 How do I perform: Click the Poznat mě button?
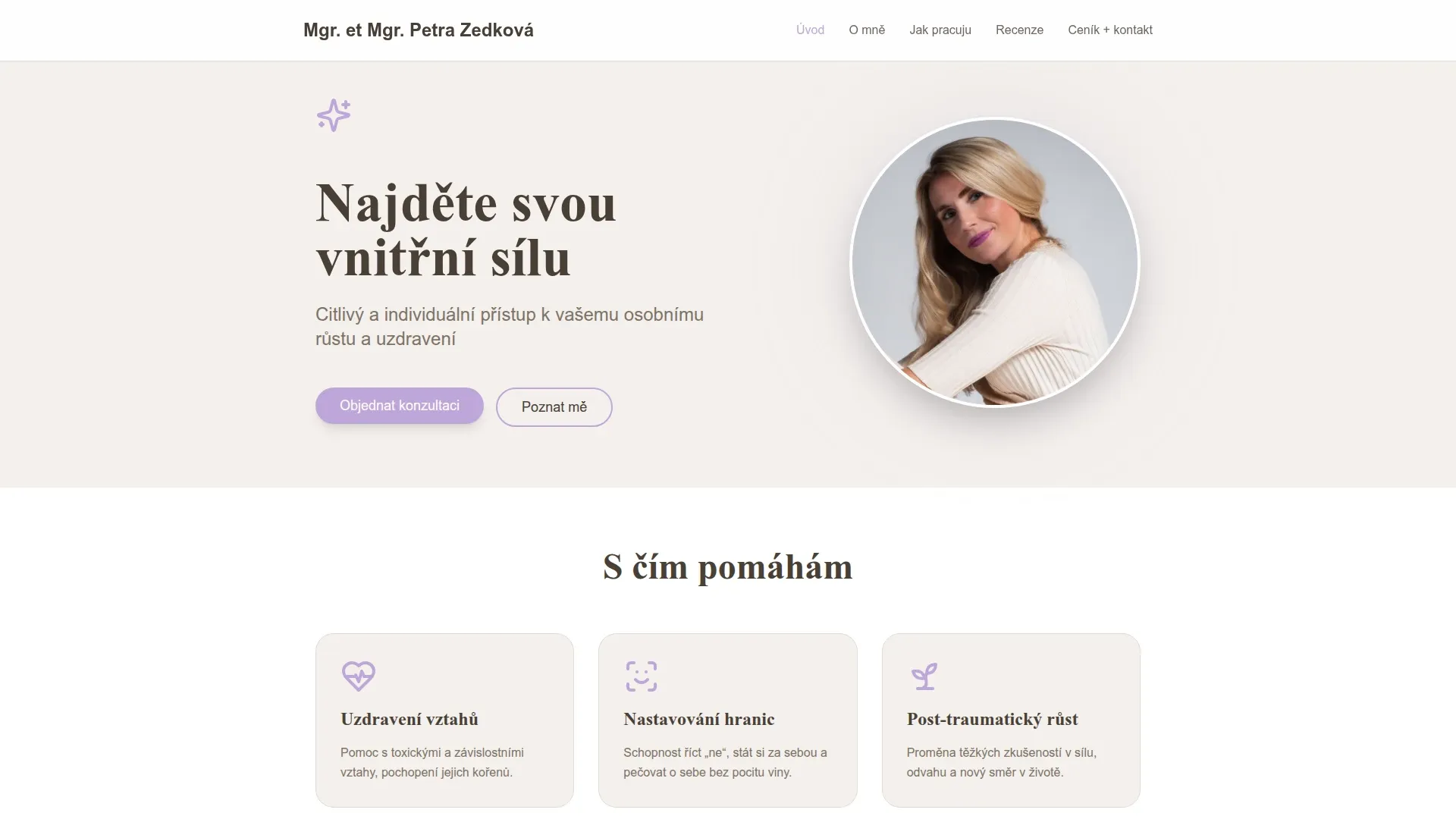pyautogui.click(x=554, y=407)
